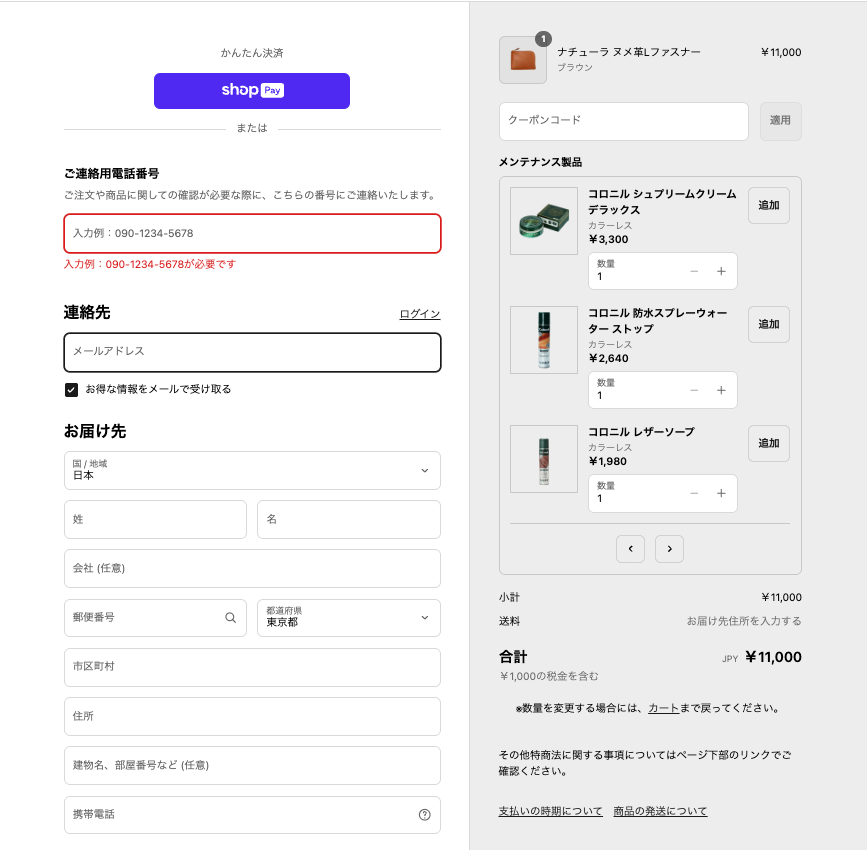The width and height of the screenshot is (867, 850).
Task: Click the coupon code input field
Action: point(623,121)
